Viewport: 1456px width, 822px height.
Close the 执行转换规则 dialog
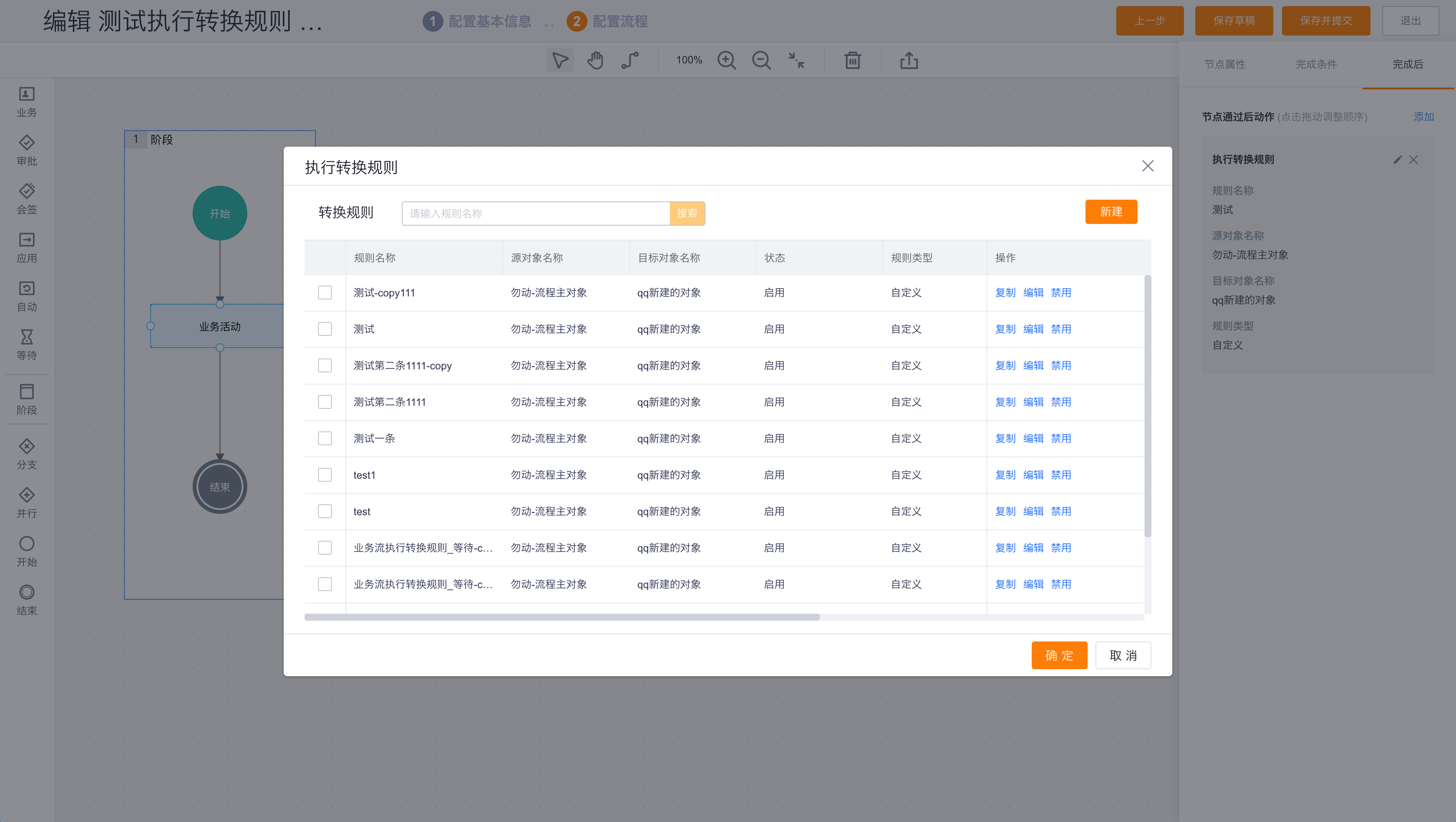[x=1148, y=166]
